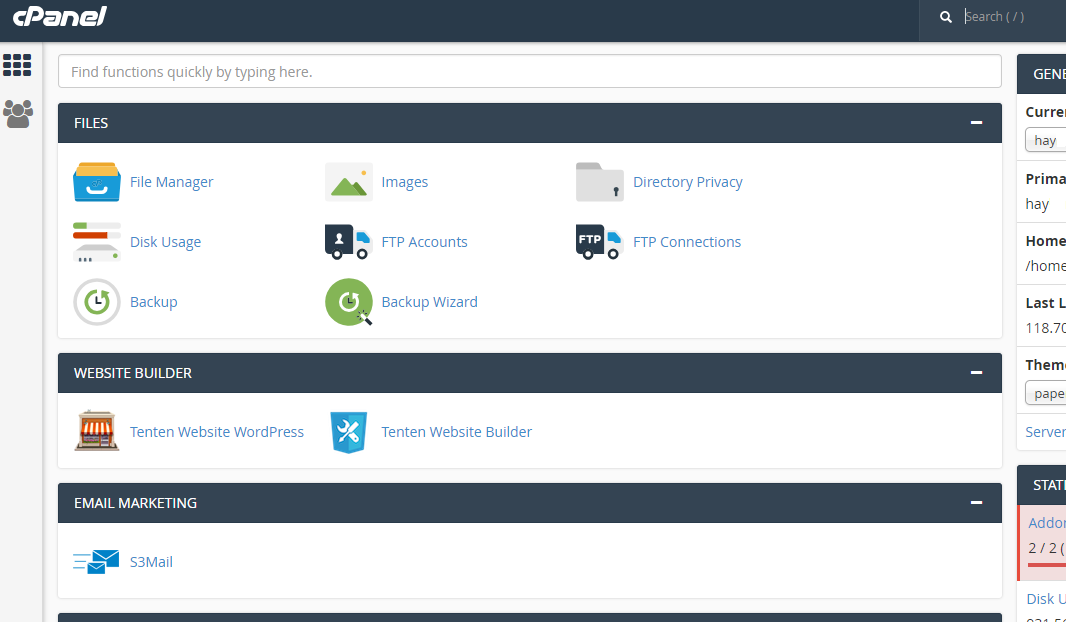Focus the top bar Search field

pyautogui.click(x=1012, y=17)
